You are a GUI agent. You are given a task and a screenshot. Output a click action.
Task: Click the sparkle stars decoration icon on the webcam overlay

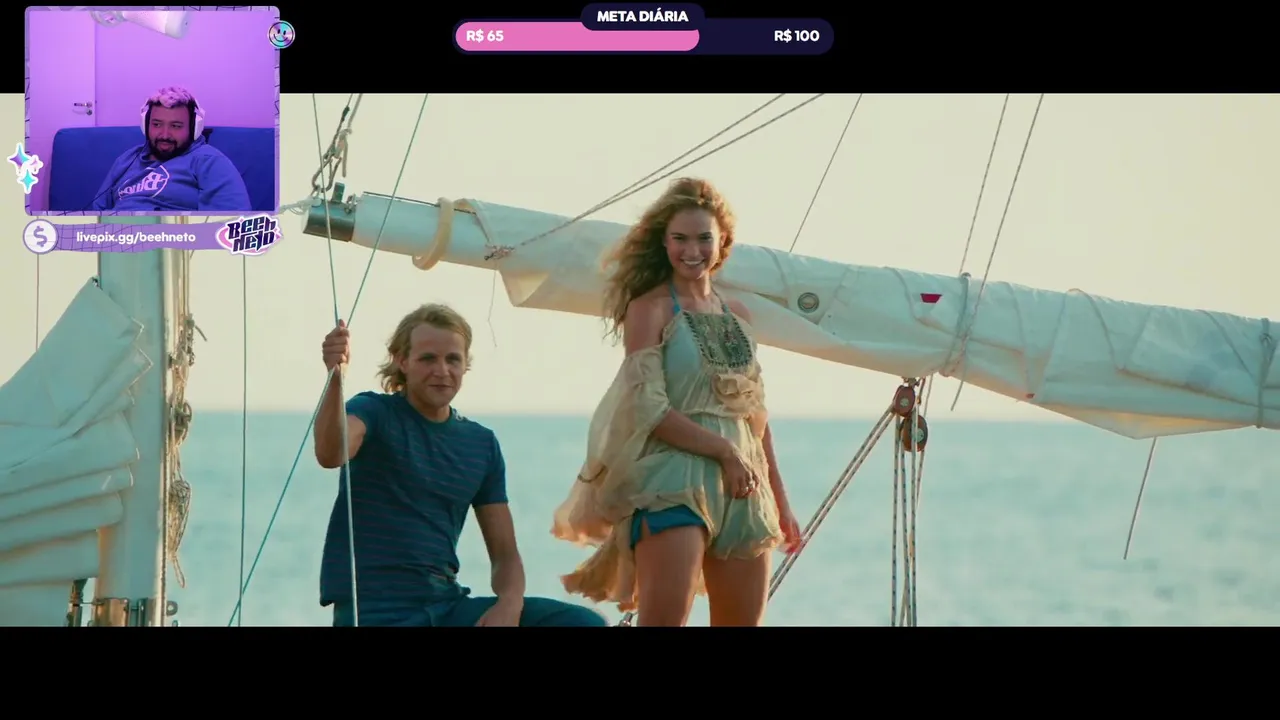24,167
